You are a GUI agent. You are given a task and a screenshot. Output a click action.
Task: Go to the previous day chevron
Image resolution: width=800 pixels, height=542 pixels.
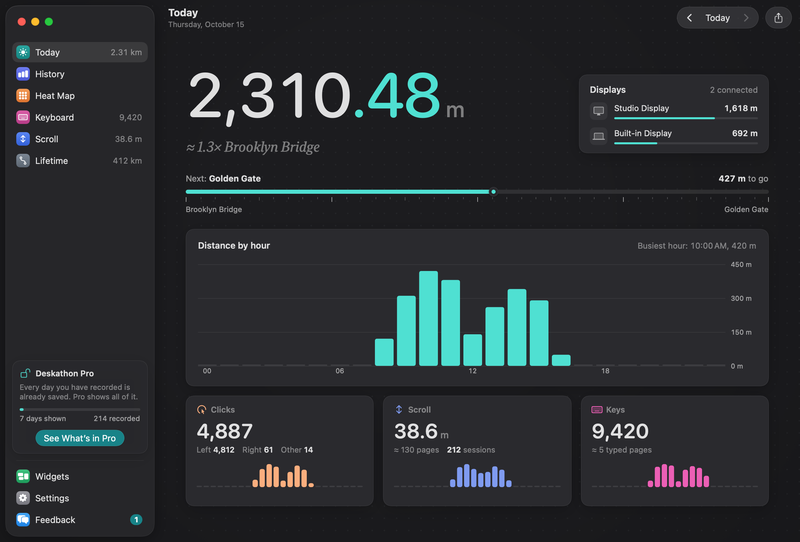point(689,18)
